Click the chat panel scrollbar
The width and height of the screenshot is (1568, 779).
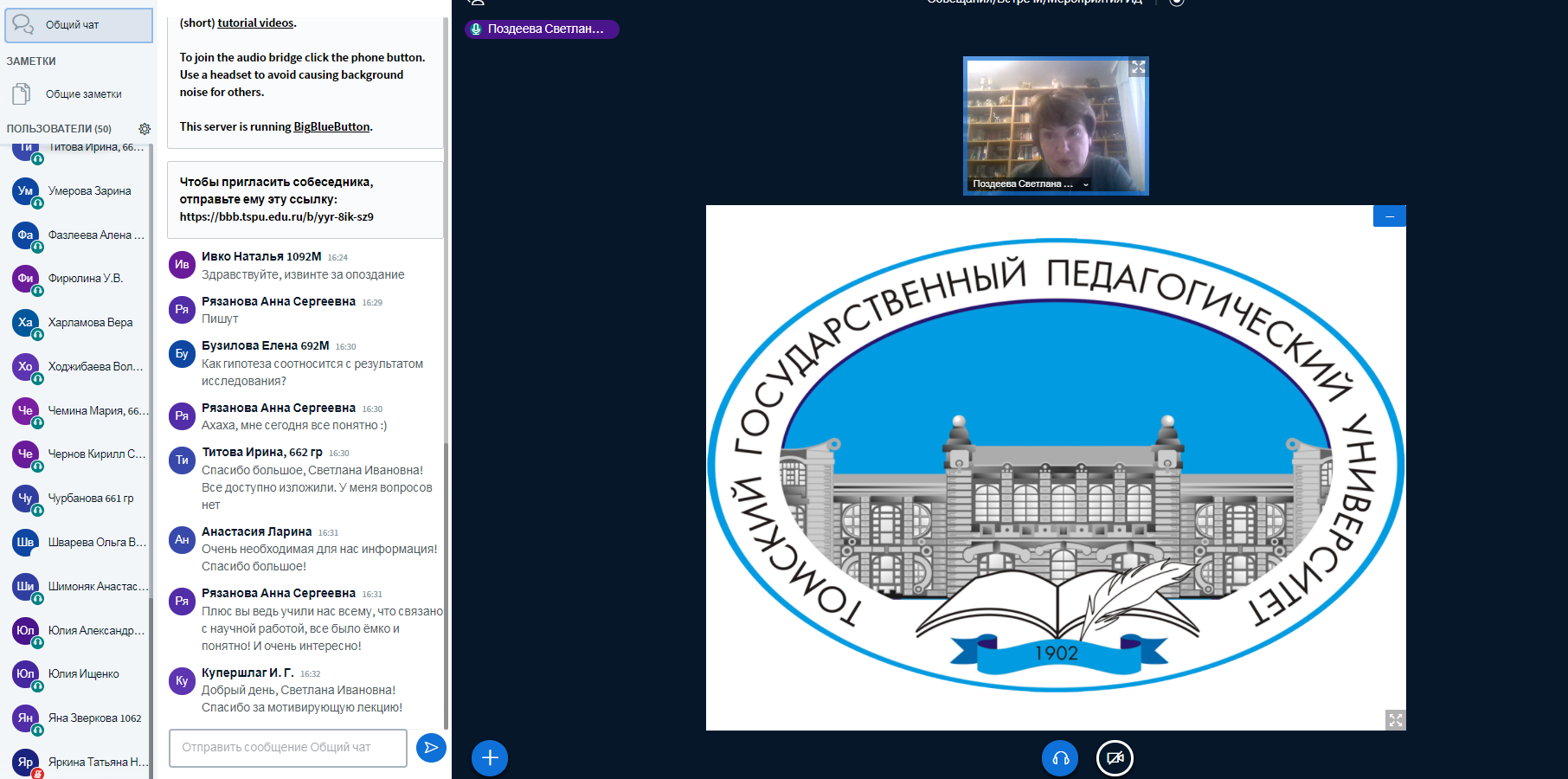[446, 586]
